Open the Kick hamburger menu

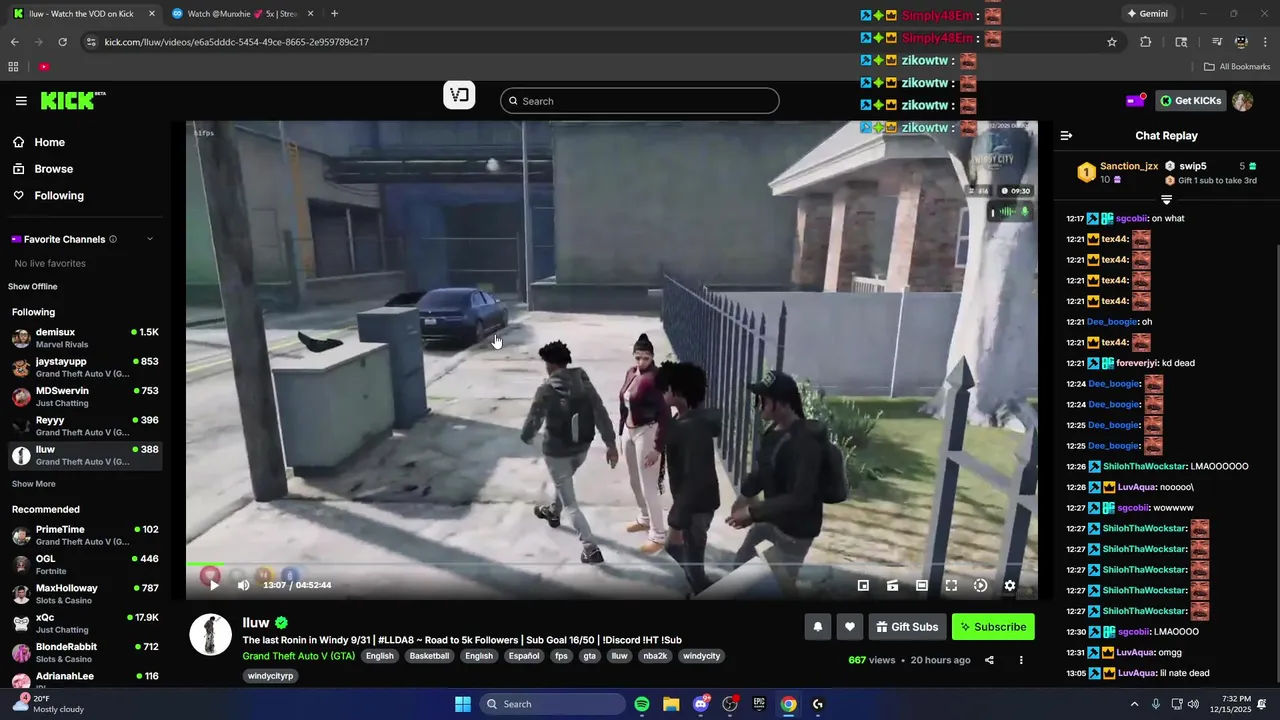click(x=21, y=101)
